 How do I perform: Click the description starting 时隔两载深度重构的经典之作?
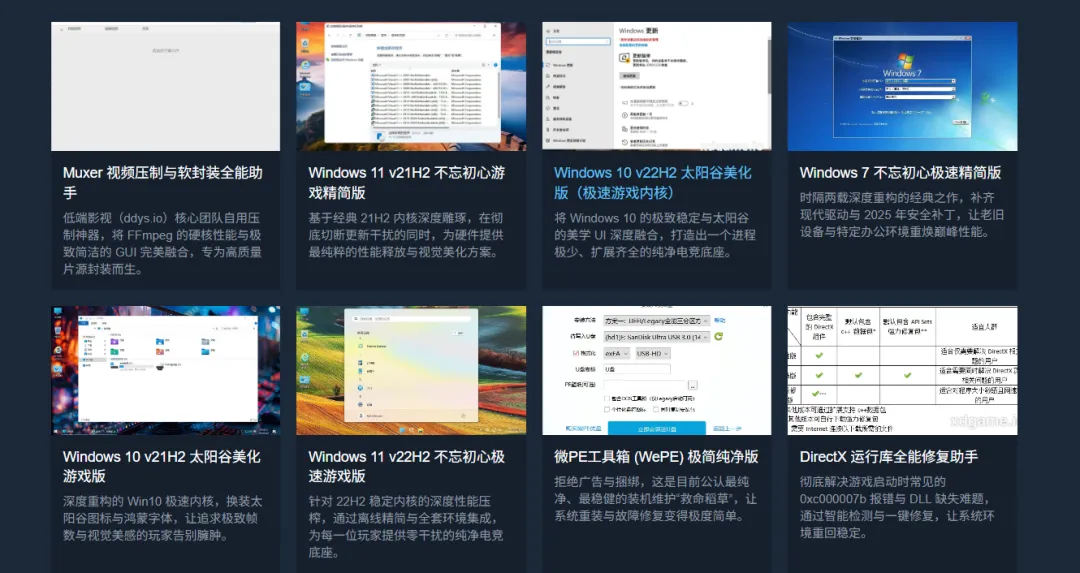pos(901,214)
